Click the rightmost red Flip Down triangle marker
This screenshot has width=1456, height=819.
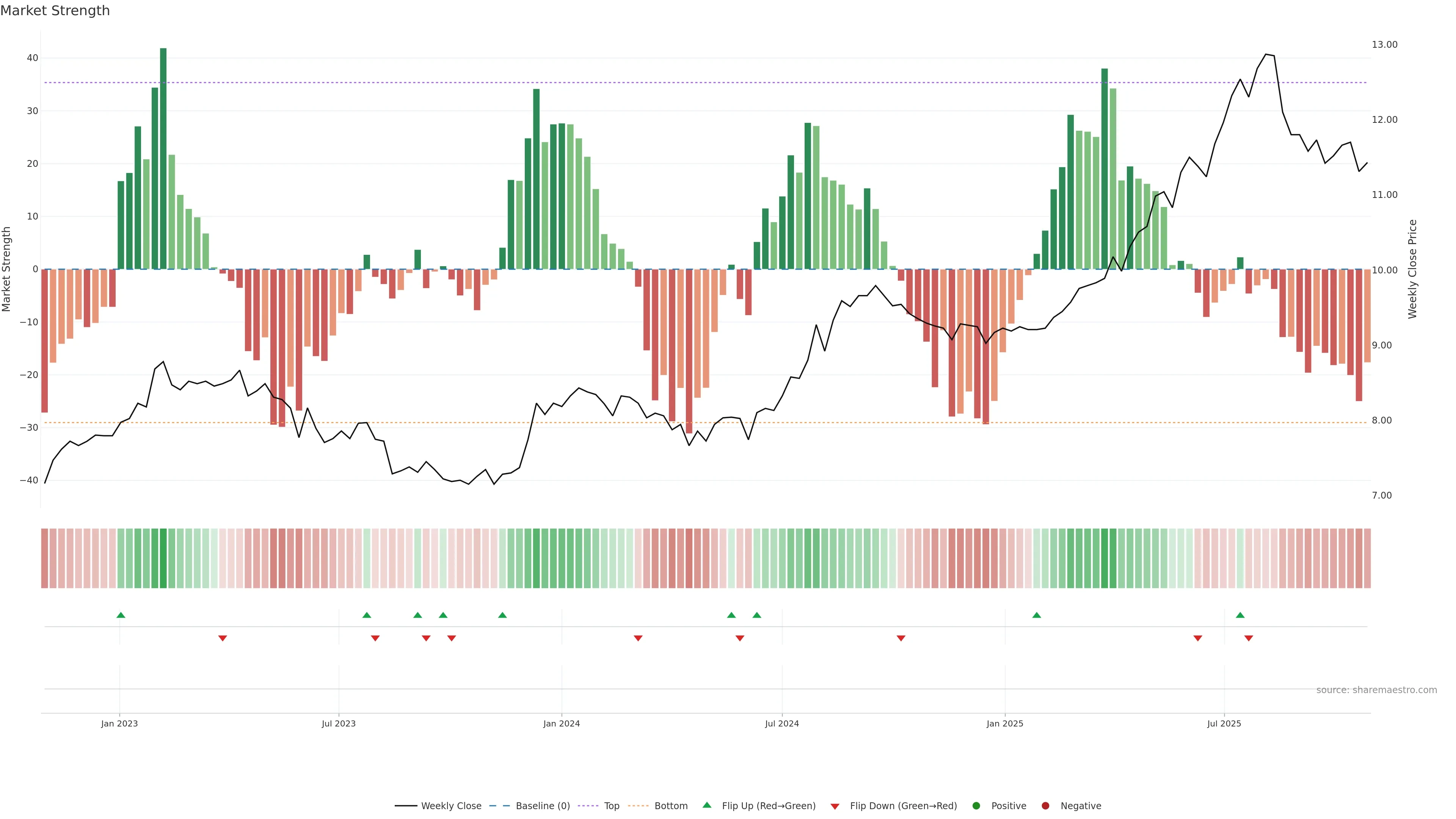[1249, 638]
